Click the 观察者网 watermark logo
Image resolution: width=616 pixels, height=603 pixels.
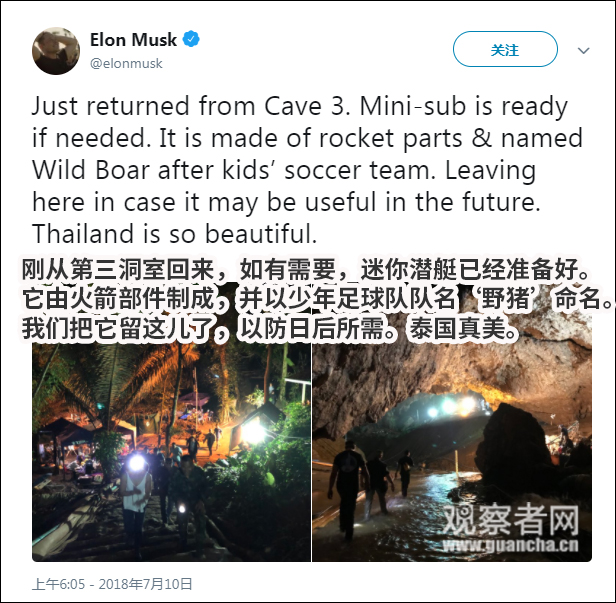(511, 519)
